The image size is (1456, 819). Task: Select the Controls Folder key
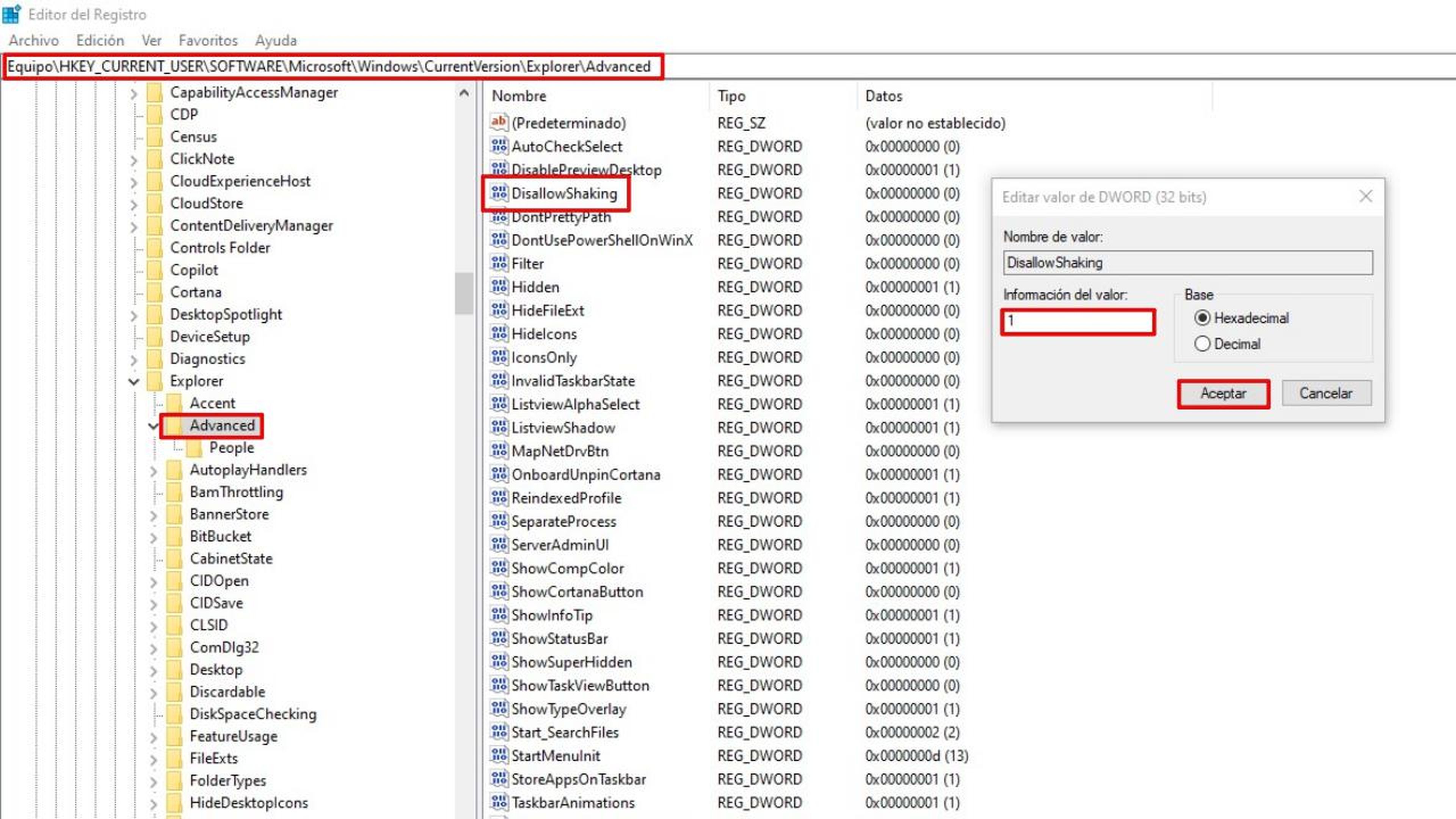[x=220, y=248]
